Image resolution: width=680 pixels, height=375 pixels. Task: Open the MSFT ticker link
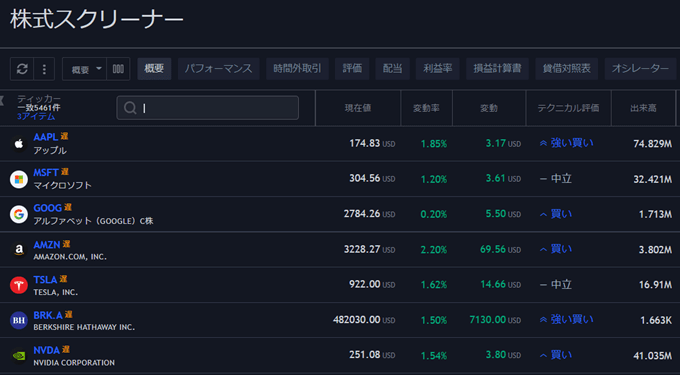click(46, 173)
